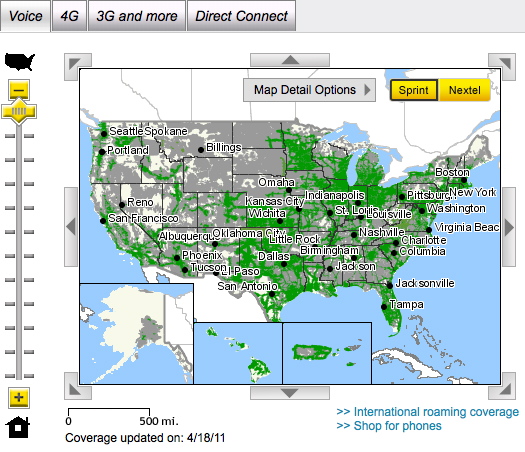Screen dimensions: 525x452
Task: Click the yellow minus zoom-out button
Action: (19, 90)
